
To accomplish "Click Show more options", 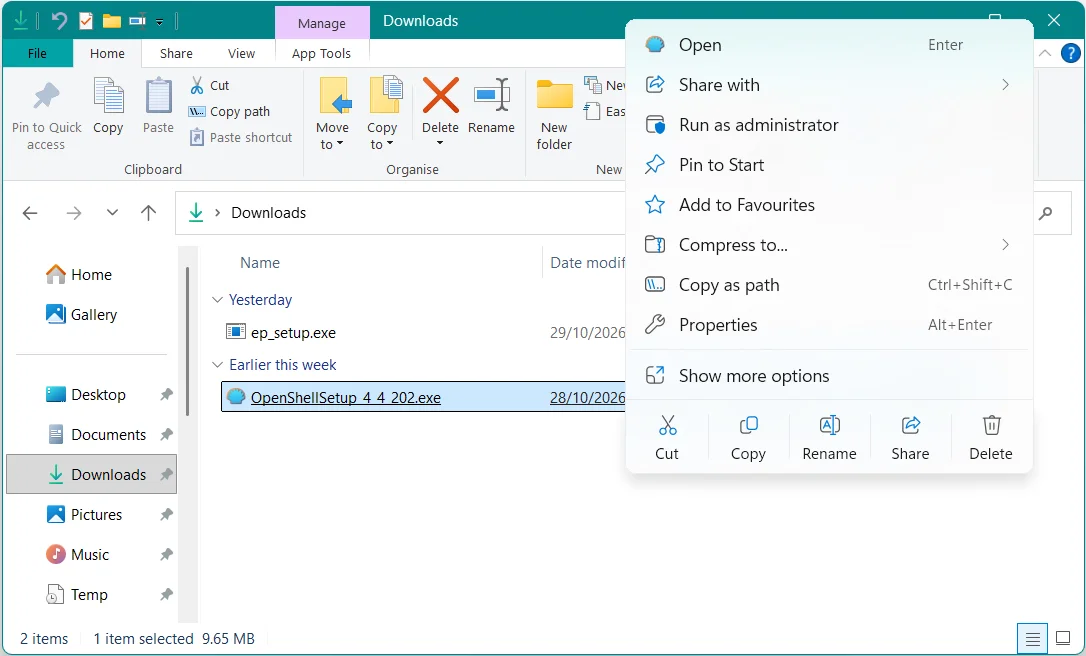I will pos(829,376).
